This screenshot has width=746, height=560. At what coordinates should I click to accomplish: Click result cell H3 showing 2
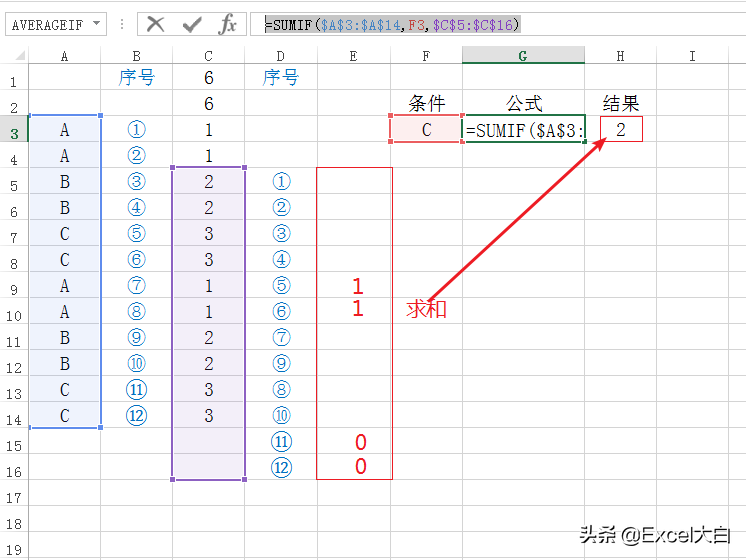coord(620,129)
